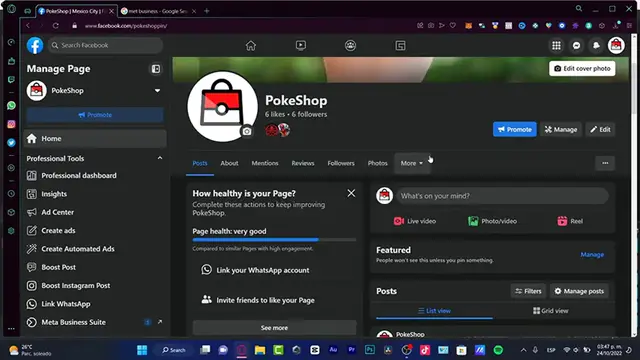Click the What's on your mind field

coord(502,196)
